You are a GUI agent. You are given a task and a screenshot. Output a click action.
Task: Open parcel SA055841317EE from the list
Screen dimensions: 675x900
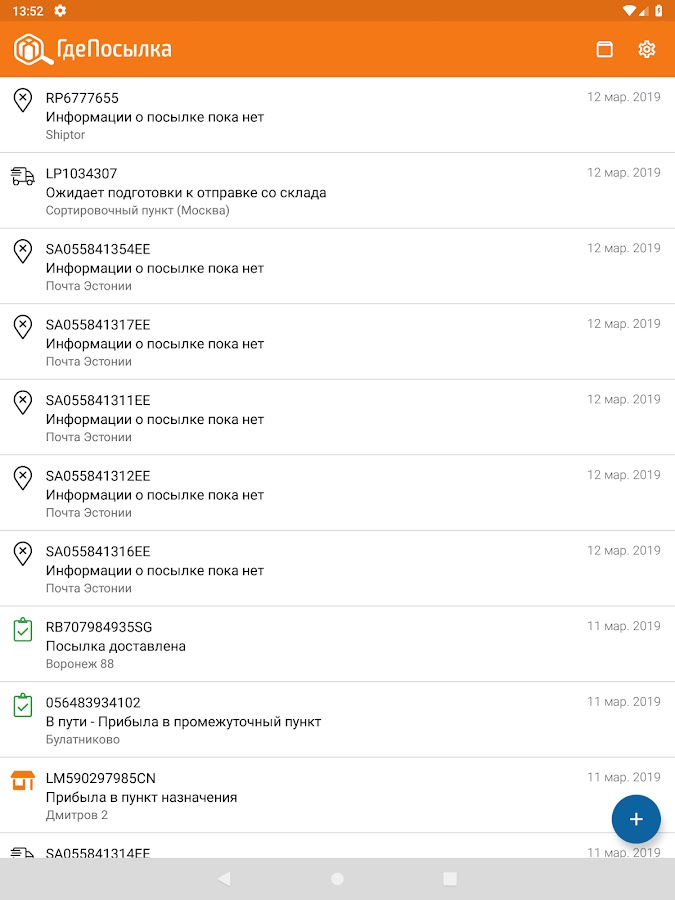[98, 325]
